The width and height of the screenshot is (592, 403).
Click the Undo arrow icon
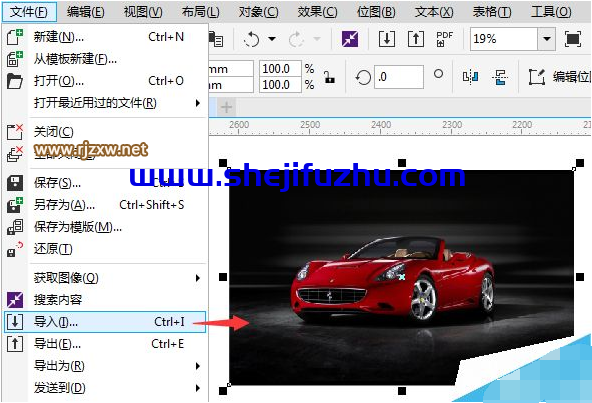point(252,39)
